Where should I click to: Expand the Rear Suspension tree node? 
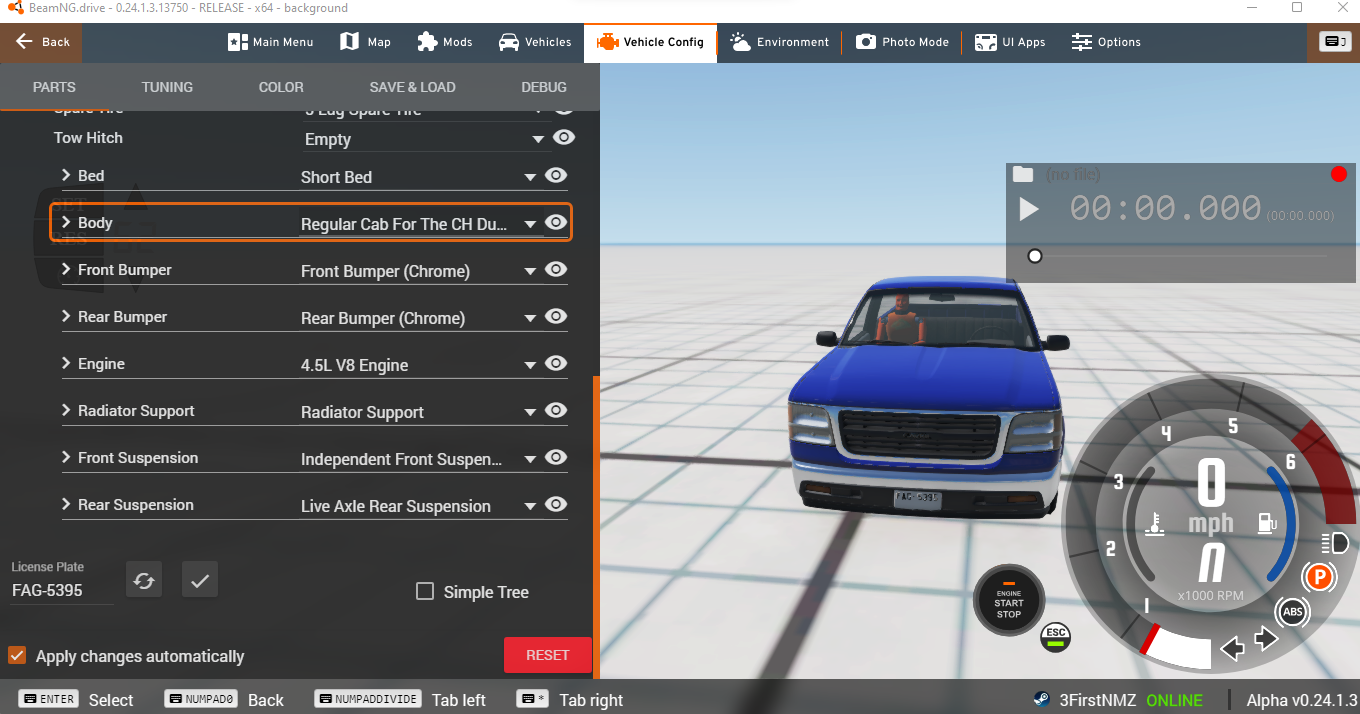(x=66, y=504)
